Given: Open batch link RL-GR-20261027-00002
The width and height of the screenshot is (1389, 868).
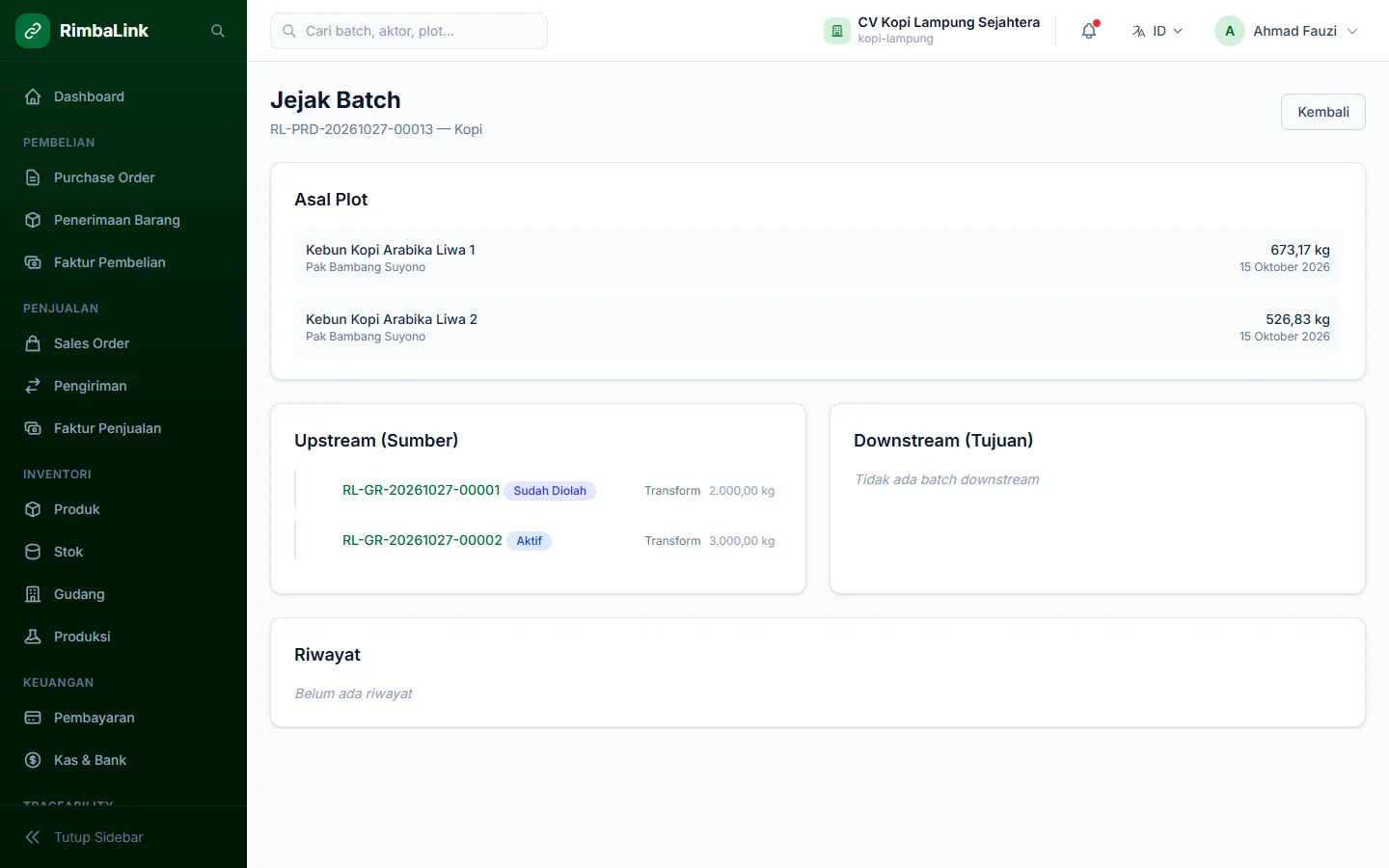Looking at the screenshot, I should [x=422, y=540].
